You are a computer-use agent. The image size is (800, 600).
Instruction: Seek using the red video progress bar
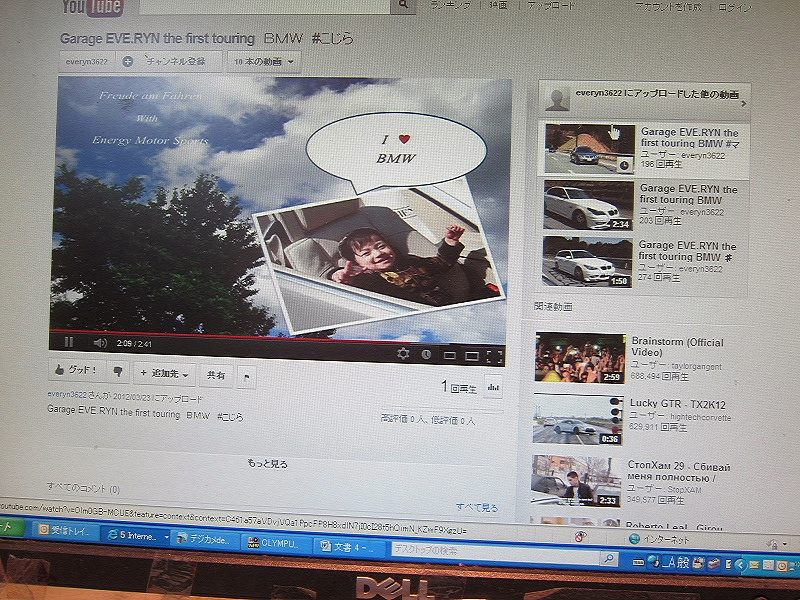click(x=231, y=335)
